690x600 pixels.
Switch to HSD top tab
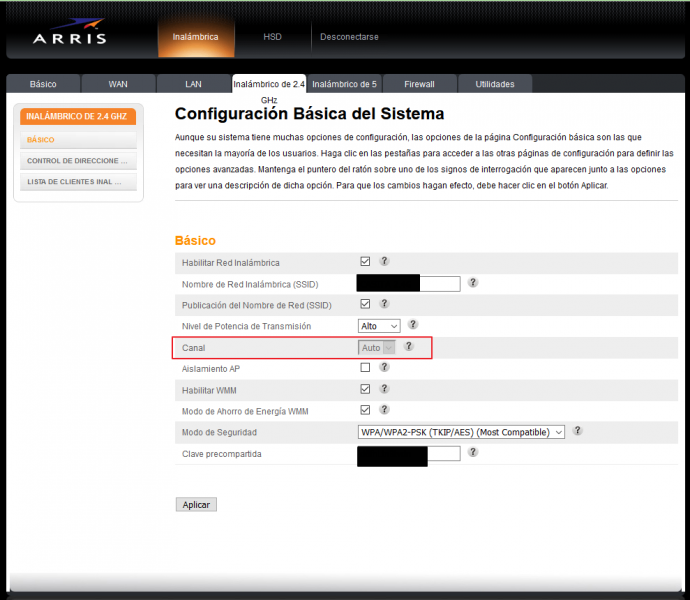click(272, 37)
